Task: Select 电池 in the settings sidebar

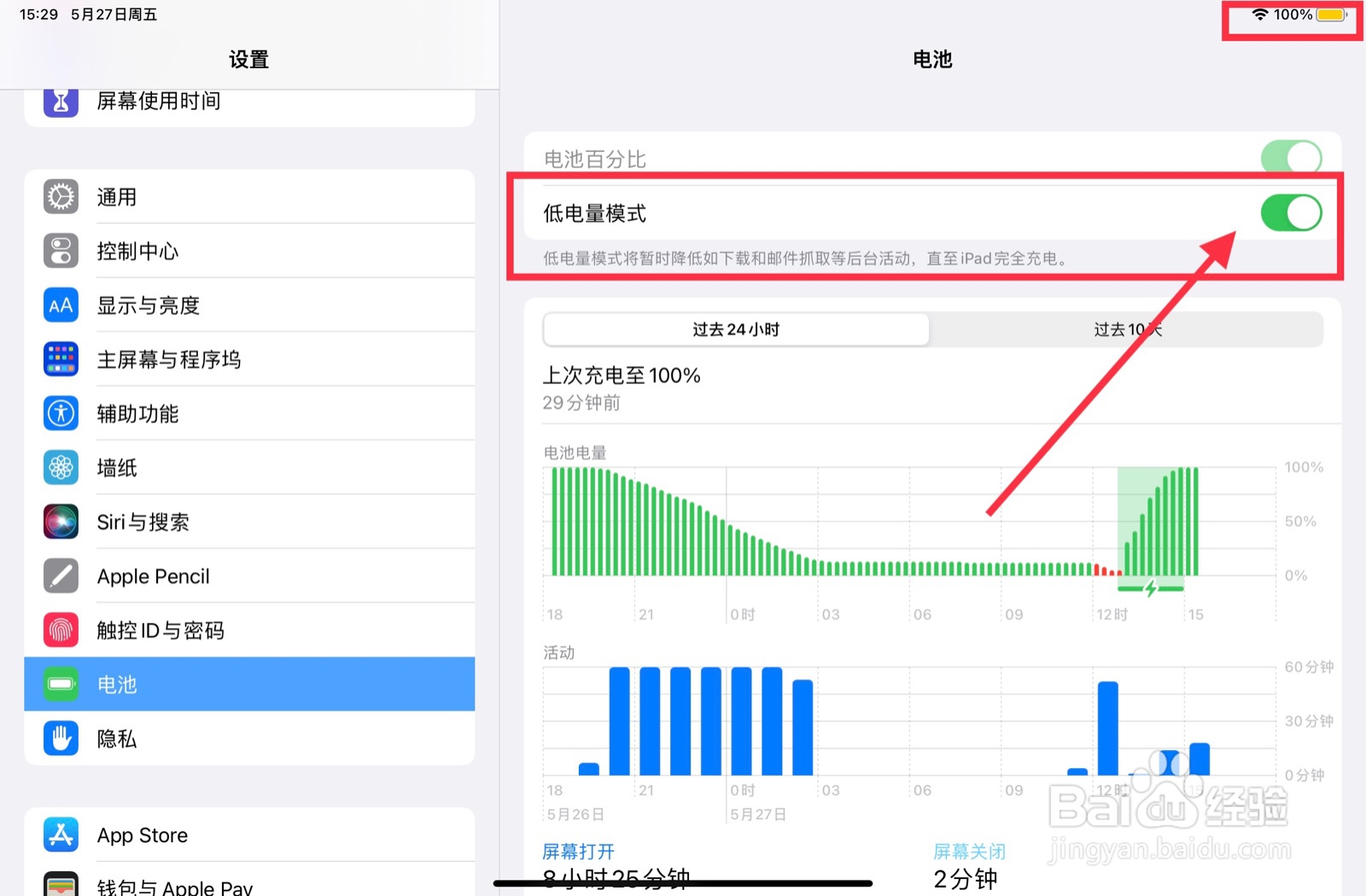Action: [118, 684]
